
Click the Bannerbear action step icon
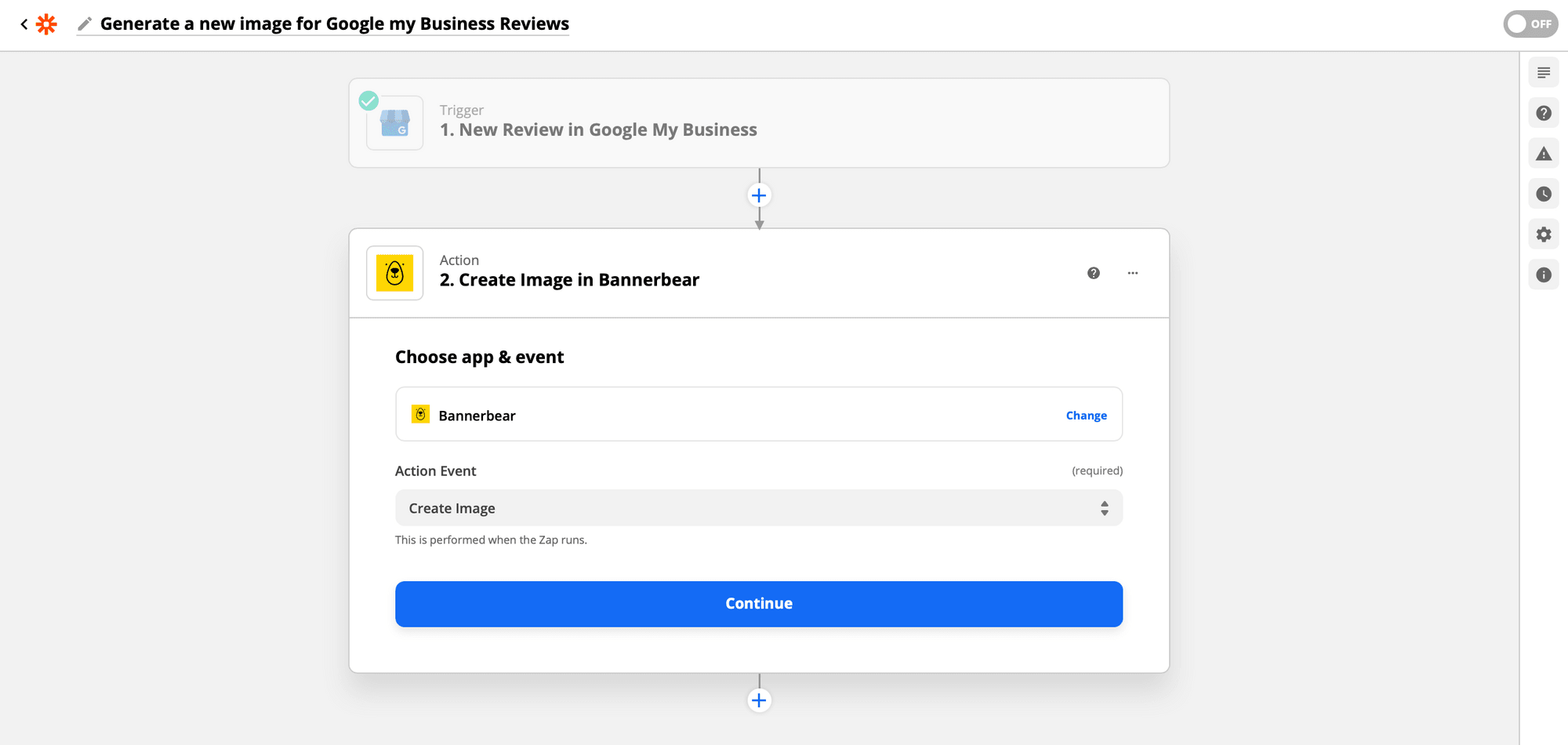395,273
